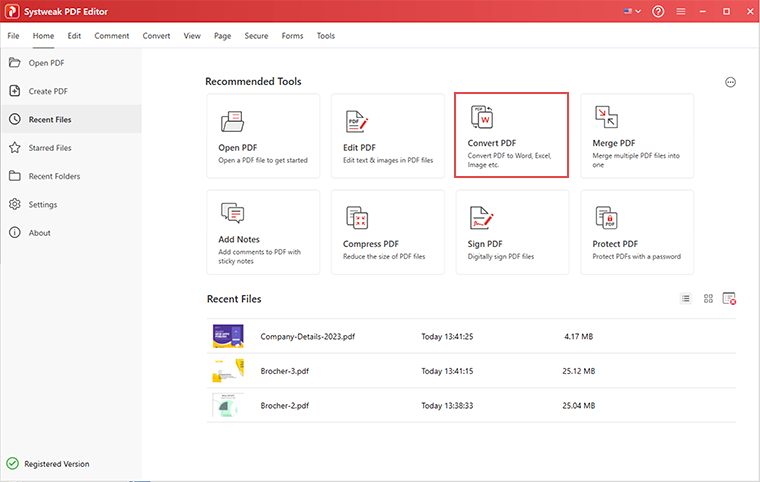Click the Systweak PDF Editor logo
This screenshot has height=482, width=760.
point(12,11)
